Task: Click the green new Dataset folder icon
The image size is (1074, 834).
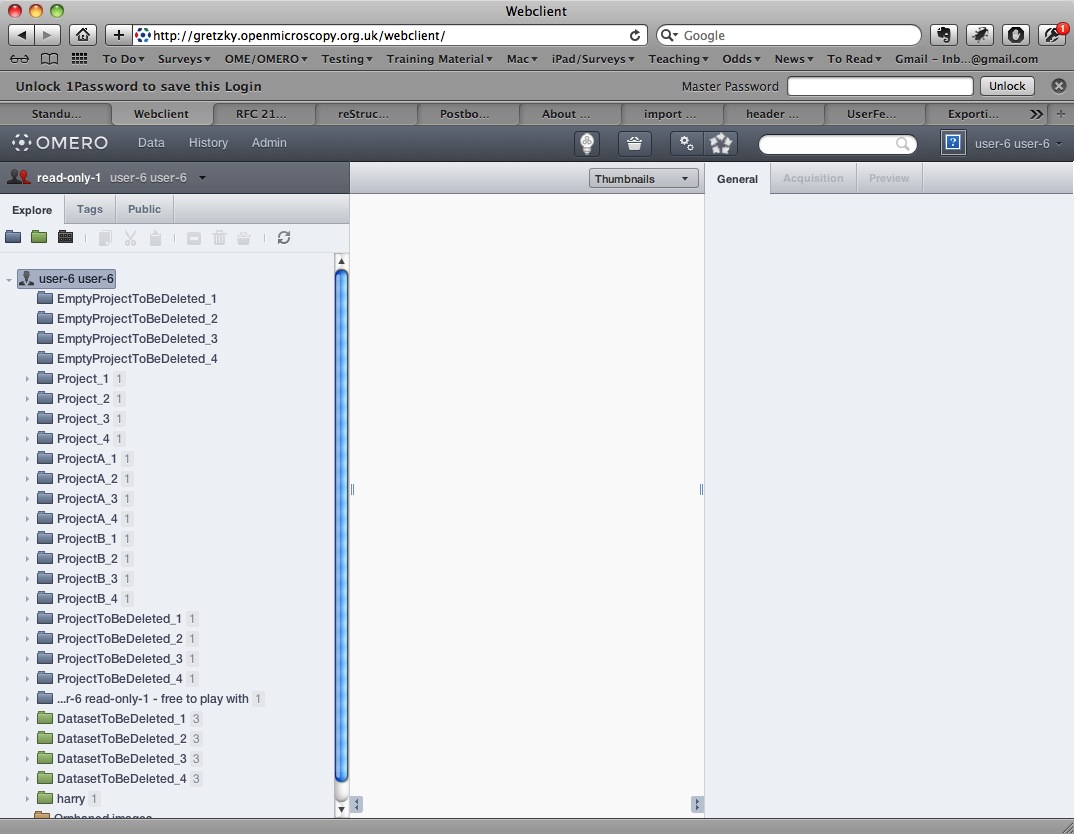Action: click(39, 238)
